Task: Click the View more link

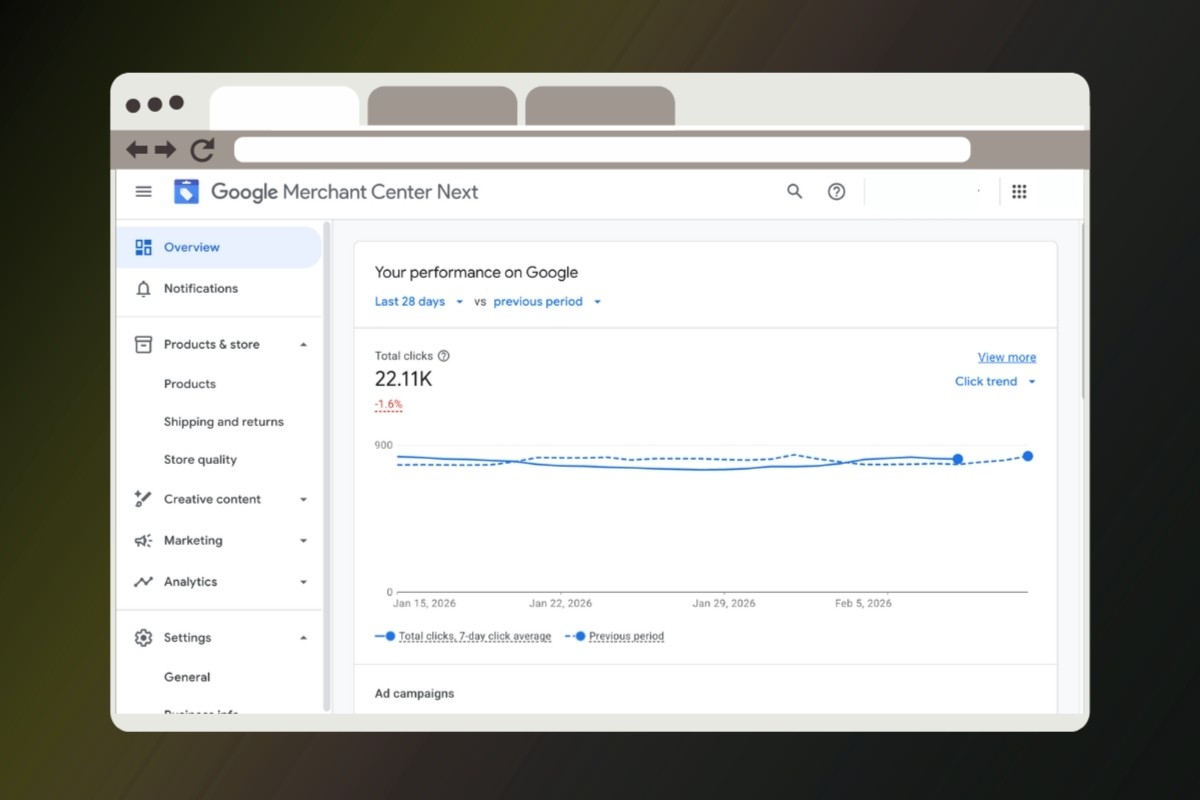Action: 1007,357
